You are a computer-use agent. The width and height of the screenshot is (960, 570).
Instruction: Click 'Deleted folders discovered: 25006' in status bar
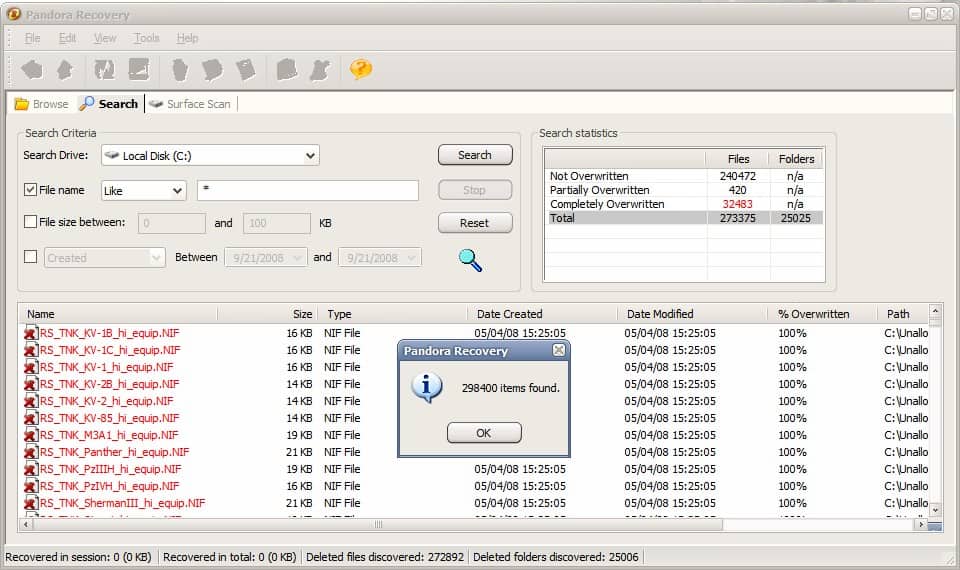pyautogui.click(x=556, y=557)
